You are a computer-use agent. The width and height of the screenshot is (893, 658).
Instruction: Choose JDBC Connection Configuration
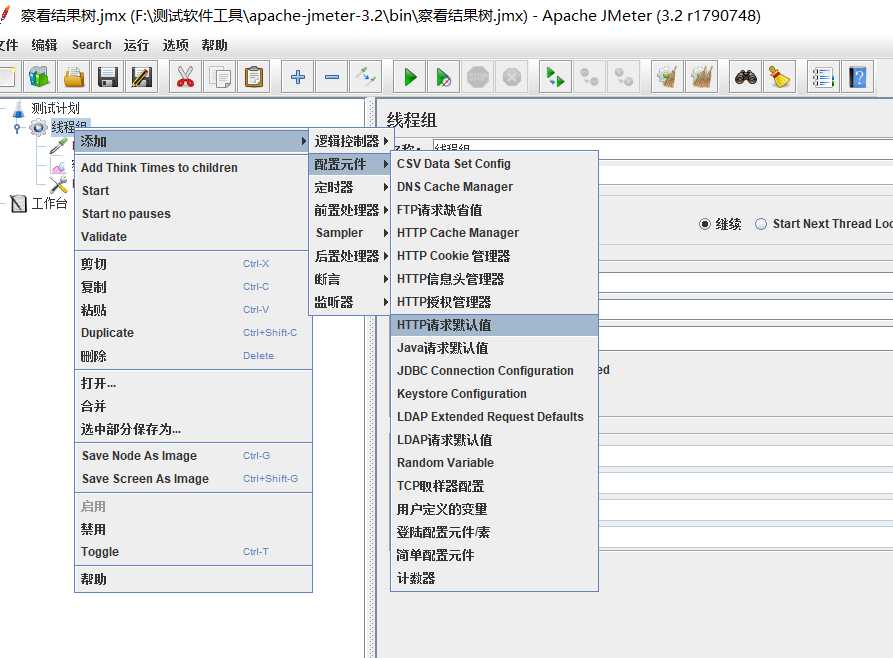pyautogui.click(x=494, y=371)
